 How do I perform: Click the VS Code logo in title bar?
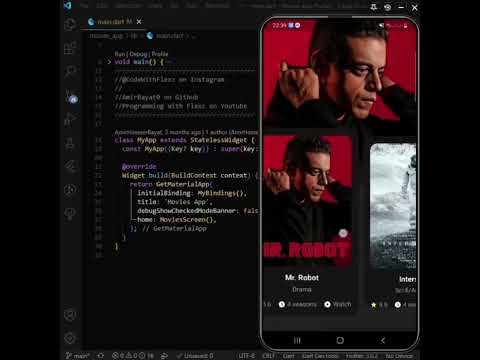pos(68,6)
